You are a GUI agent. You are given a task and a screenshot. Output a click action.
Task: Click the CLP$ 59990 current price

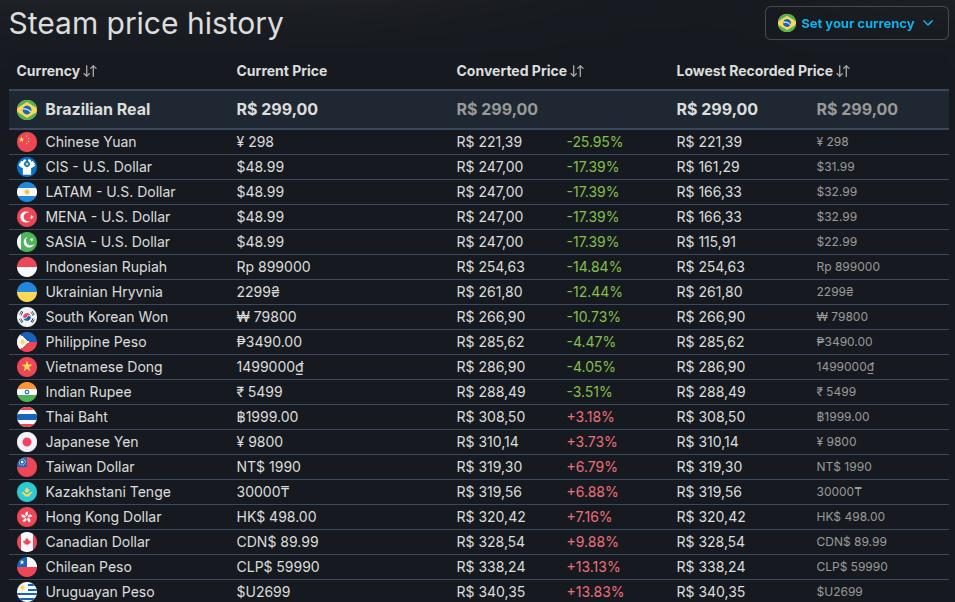click(278, 567)
